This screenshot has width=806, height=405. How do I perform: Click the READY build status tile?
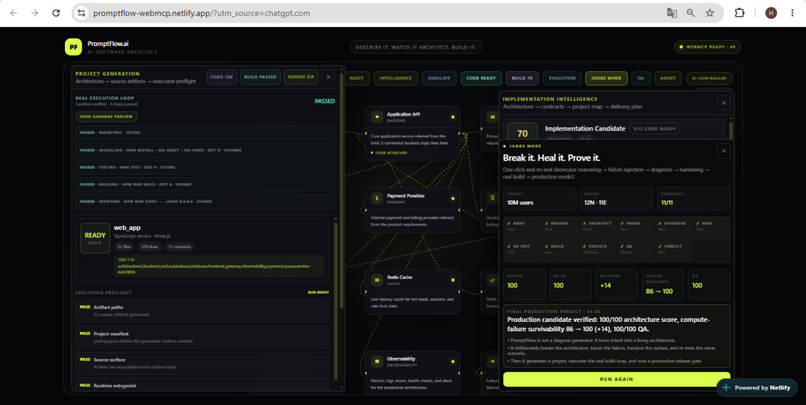click(95, 237)
